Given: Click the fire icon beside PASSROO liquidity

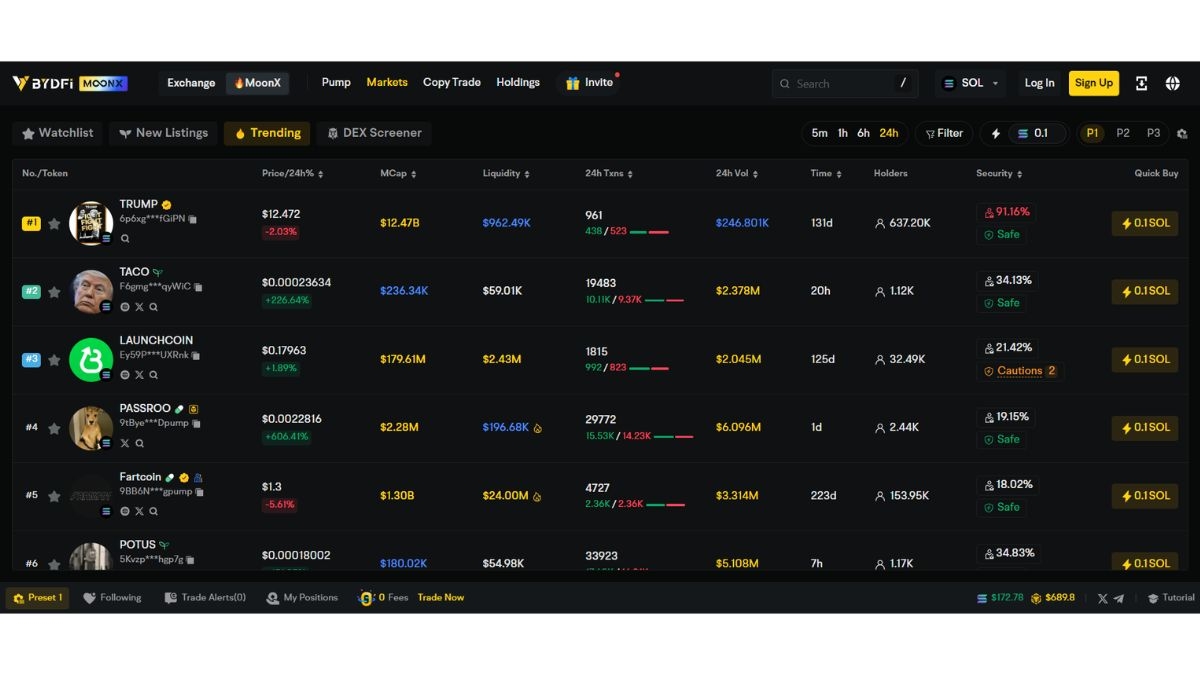Looking at the screenshot, I should 537,428.
